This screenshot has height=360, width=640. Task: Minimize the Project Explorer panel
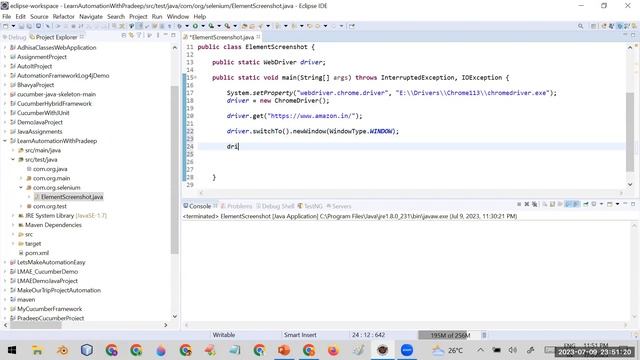click(165, 36)
